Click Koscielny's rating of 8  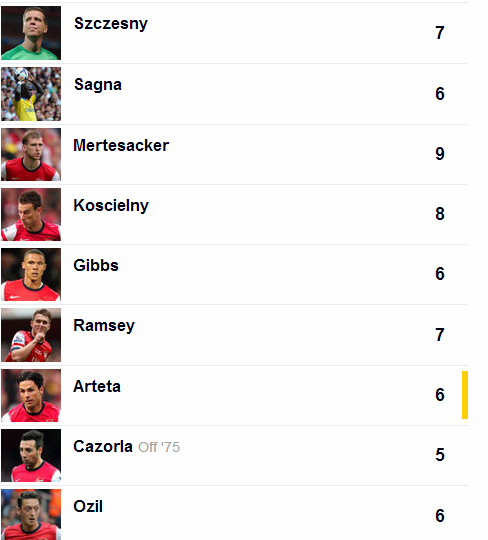click(440, 214)
